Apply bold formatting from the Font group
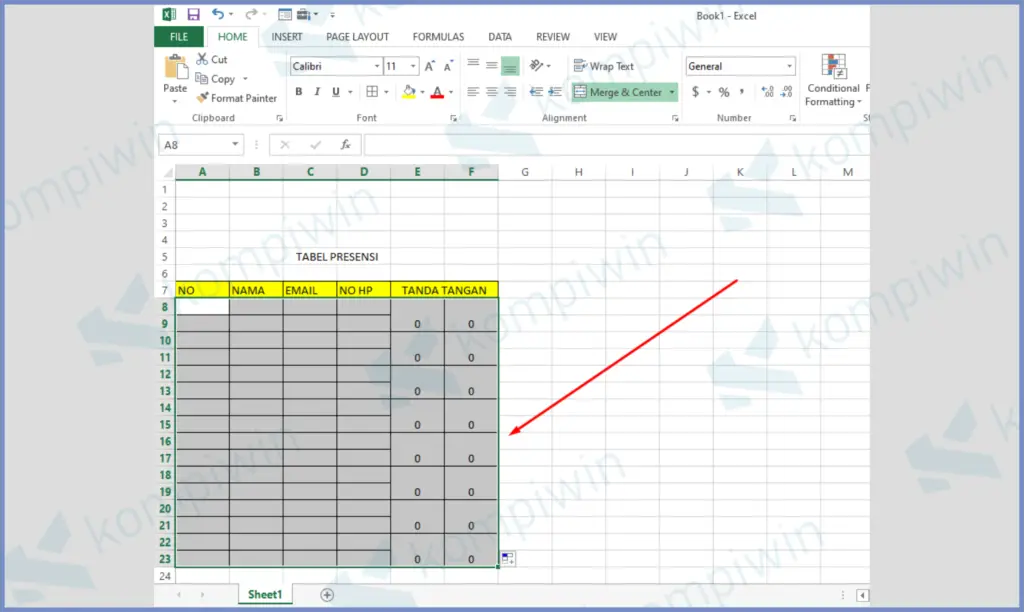This screenshot has height=612, width=1024. point(299,91)
